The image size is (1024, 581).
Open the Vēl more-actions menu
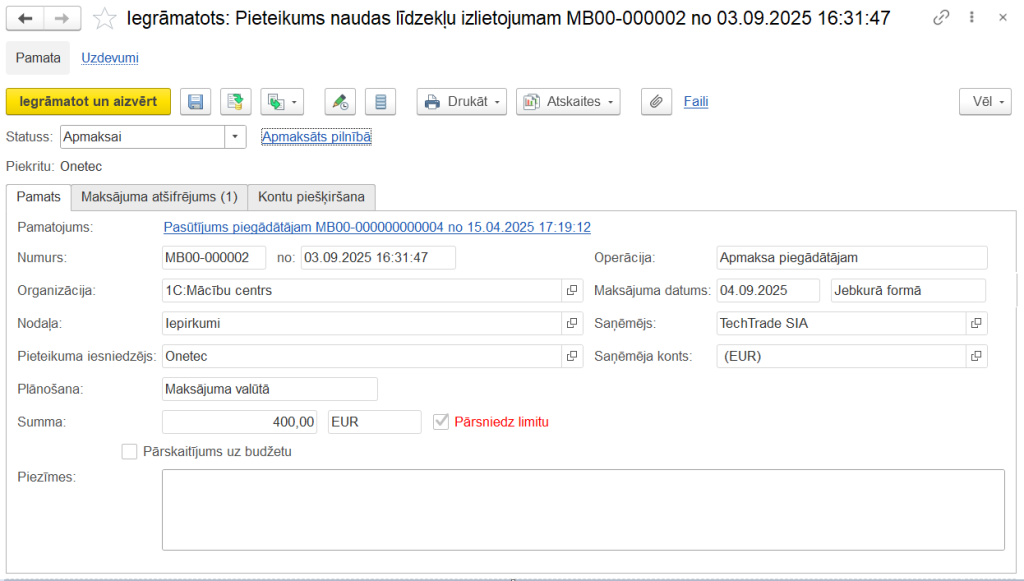pos(985,101)
